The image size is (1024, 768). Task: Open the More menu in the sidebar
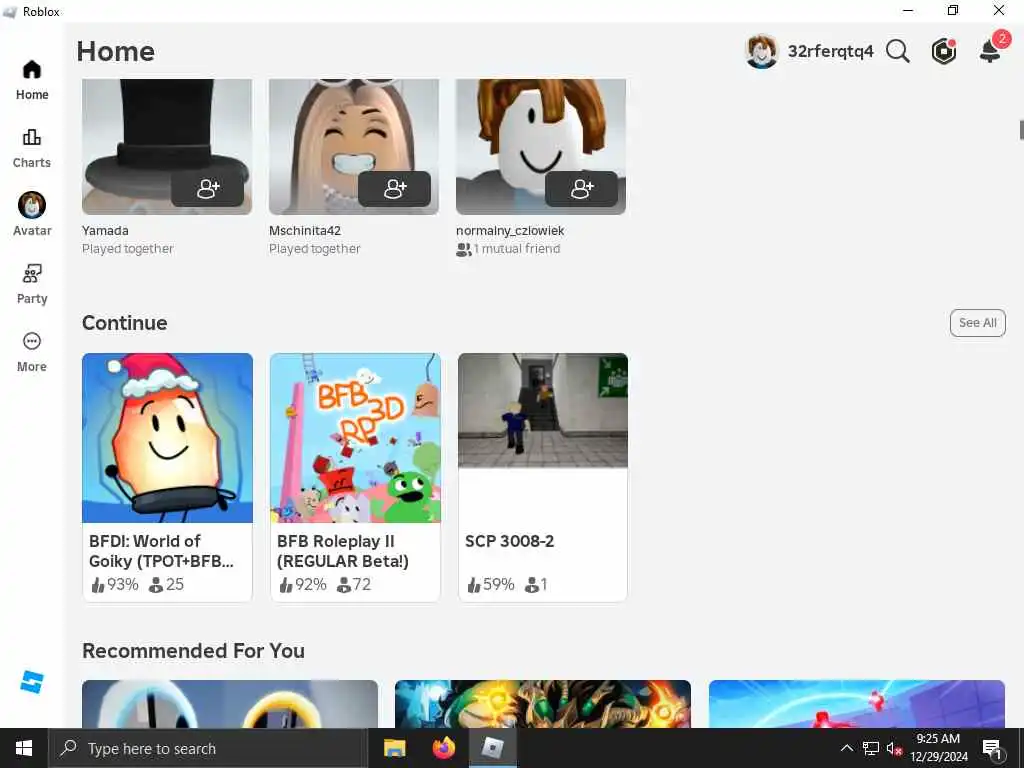32,352
